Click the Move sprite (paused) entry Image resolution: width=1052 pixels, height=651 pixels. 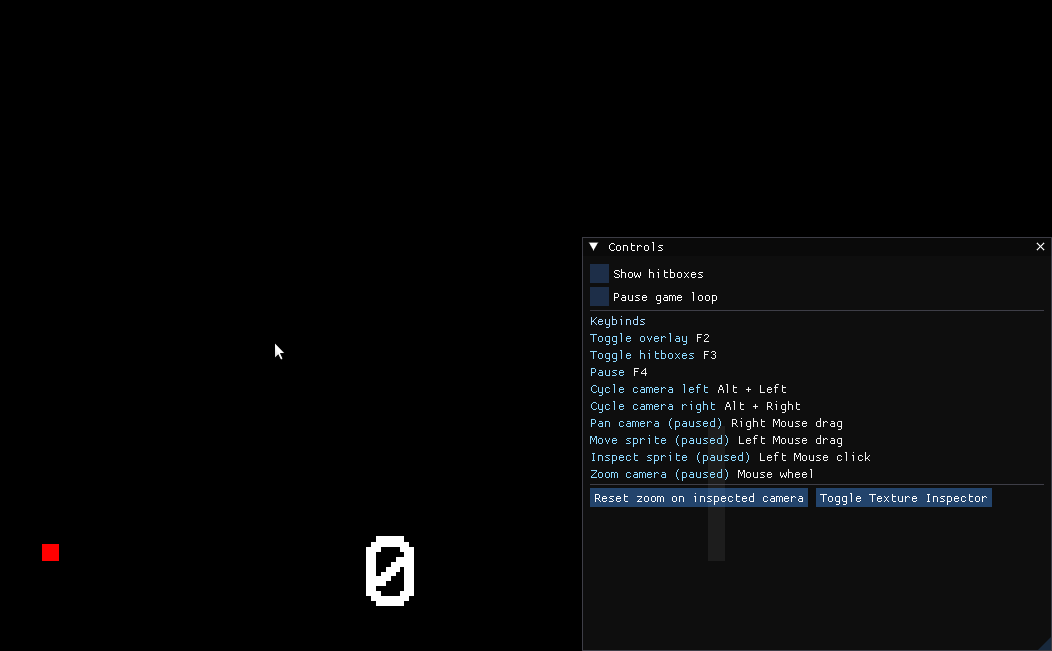tap(716, 440)
